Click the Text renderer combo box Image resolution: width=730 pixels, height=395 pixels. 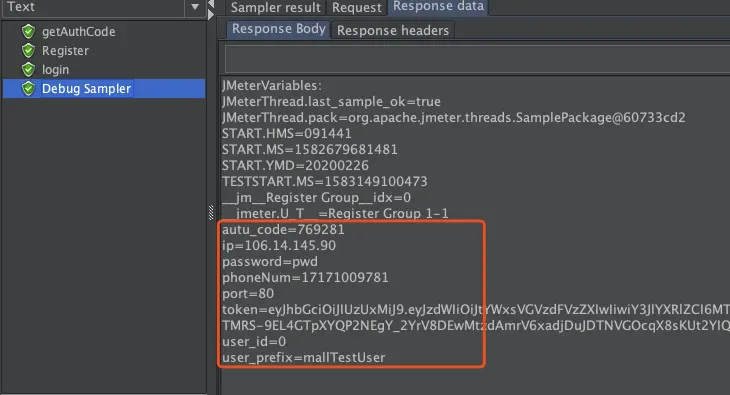104,7
